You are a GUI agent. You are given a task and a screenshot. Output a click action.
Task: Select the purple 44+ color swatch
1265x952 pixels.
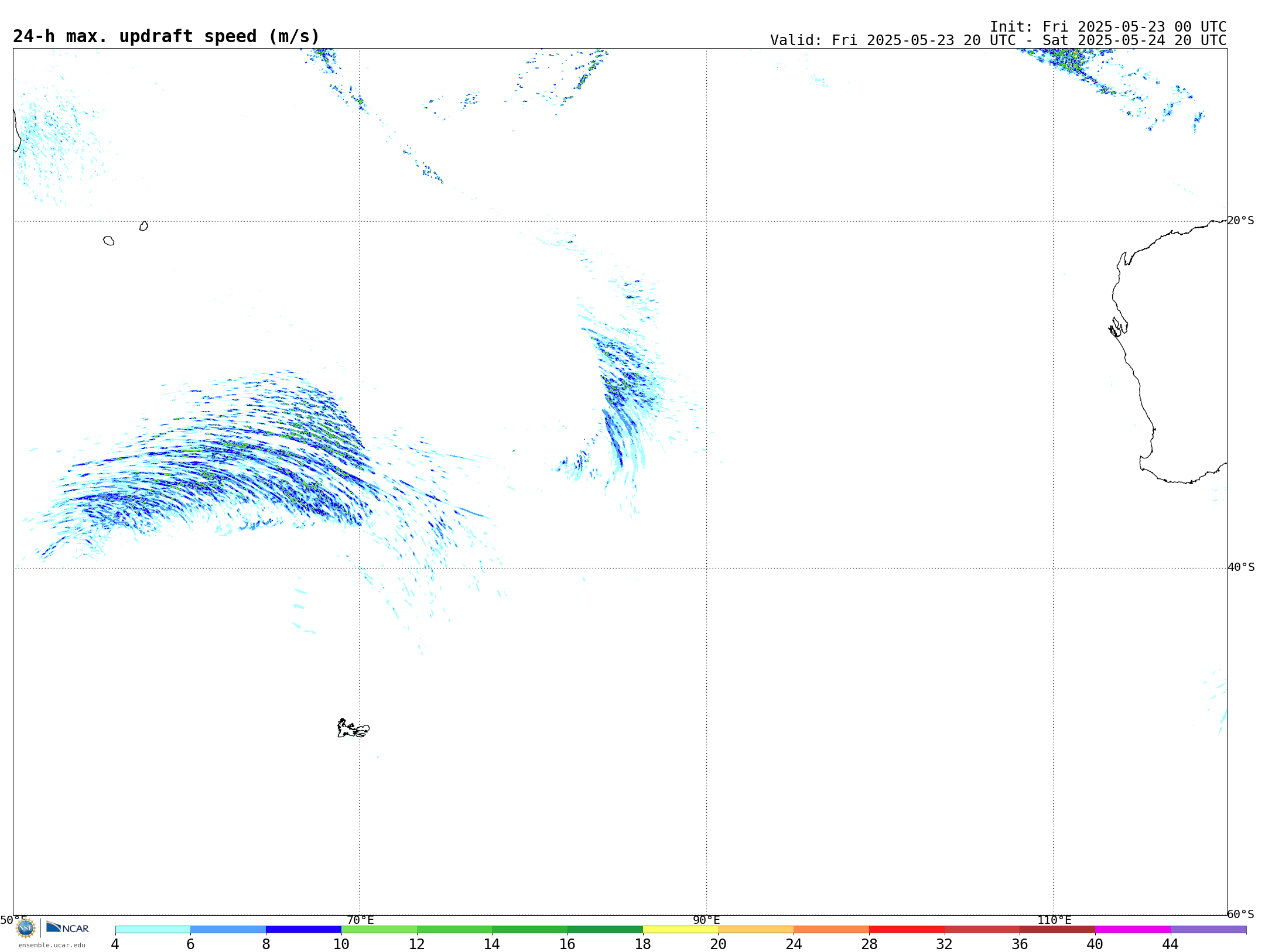pos(1209,930)
